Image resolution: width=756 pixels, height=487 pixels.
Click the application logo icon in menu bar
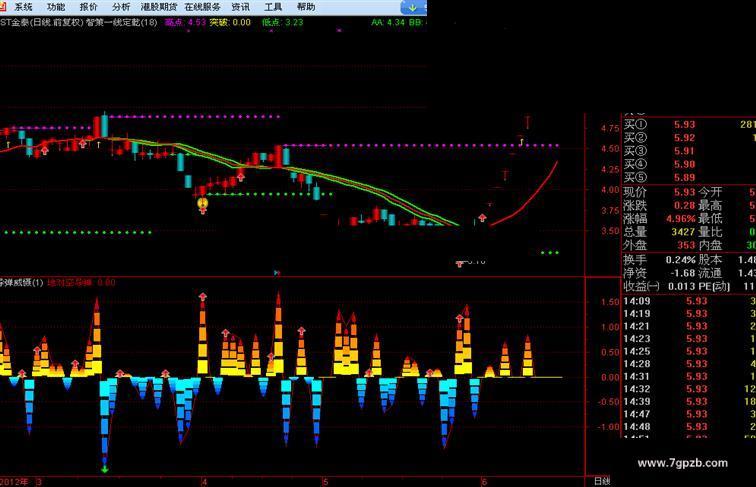3,6
